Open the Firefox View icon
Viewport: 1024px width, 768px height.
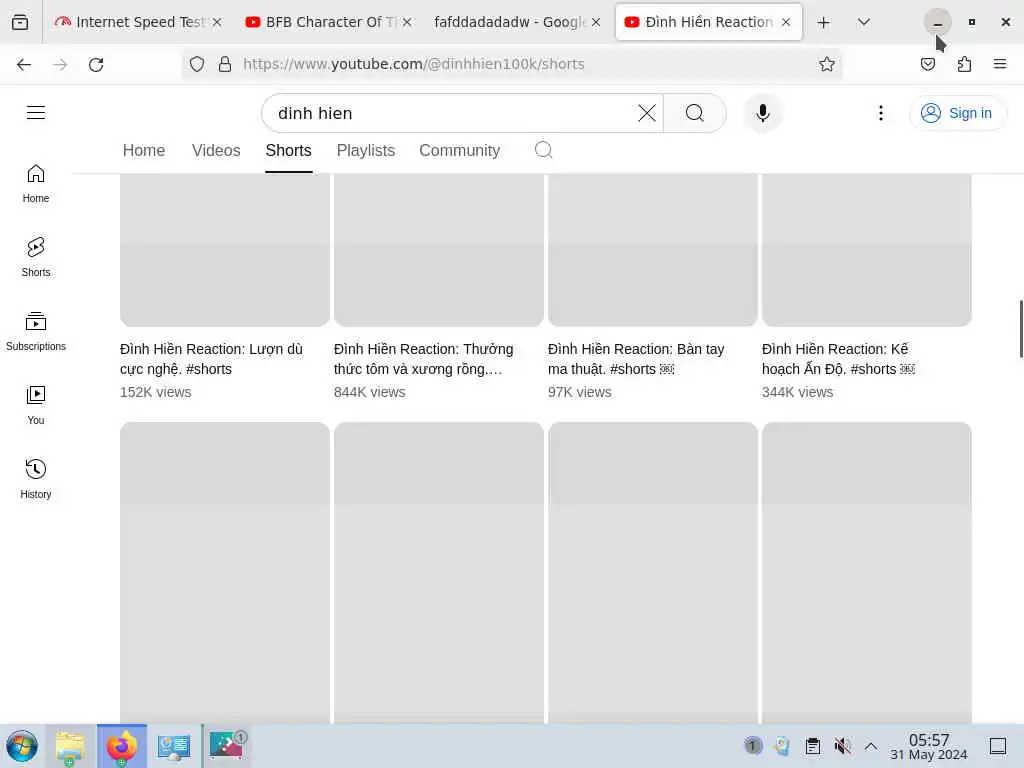tap(20, 22)
